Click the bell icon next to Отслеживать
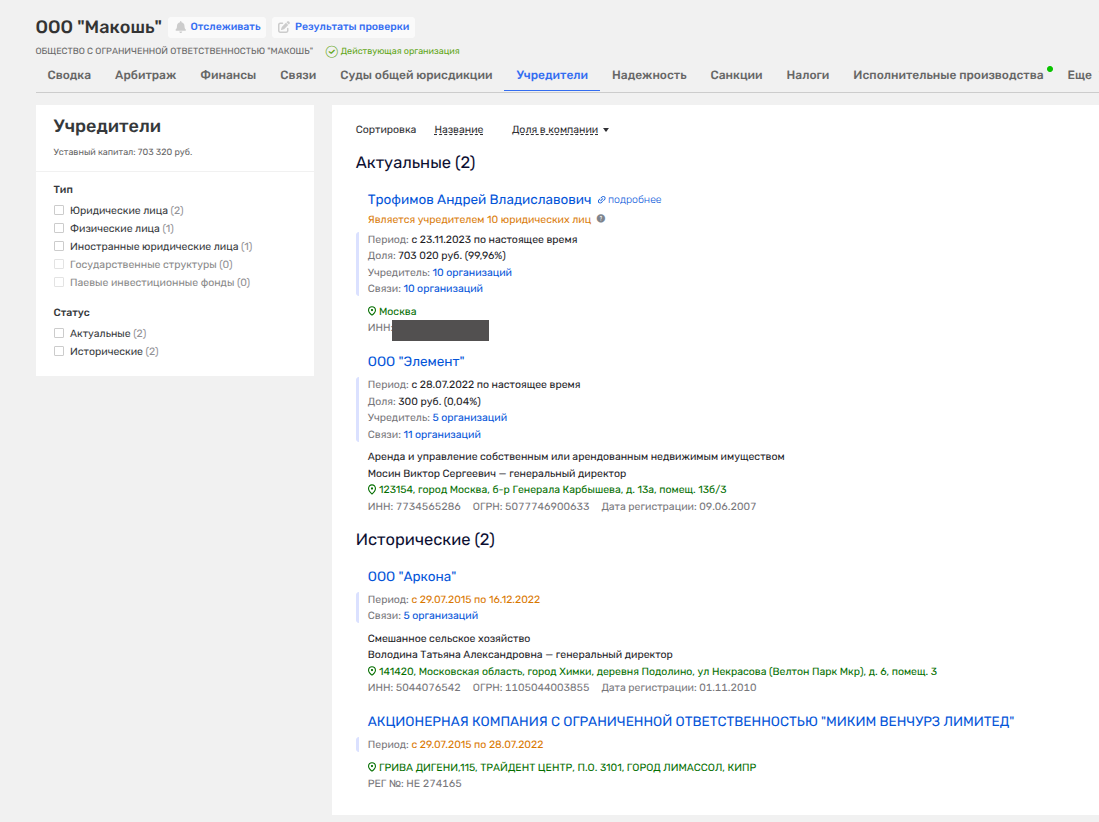The height and width of the screenshot is (822, 1099). [181, 27]
